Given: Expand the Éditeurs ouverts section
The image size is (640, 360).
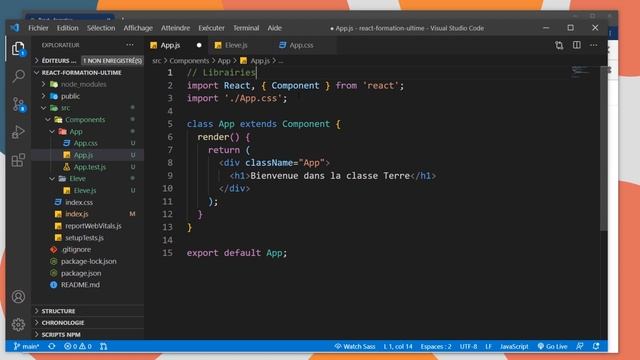Looking at the screenshot, I should click(x=88, y=60).
